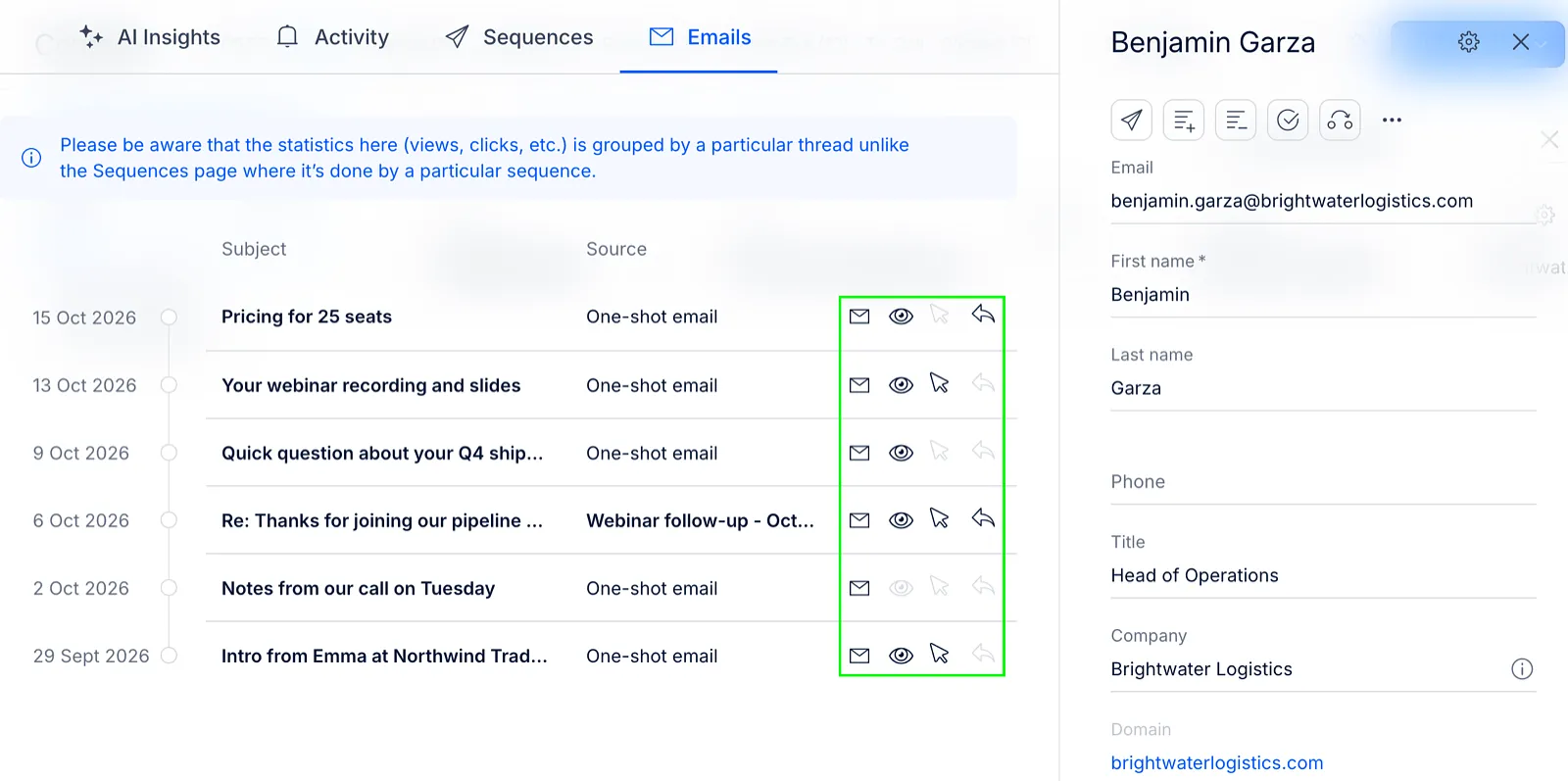1568x781 pixels.
Task: Click the info icon beside Brightwater Logistics
Action: tap(1522, 669)
